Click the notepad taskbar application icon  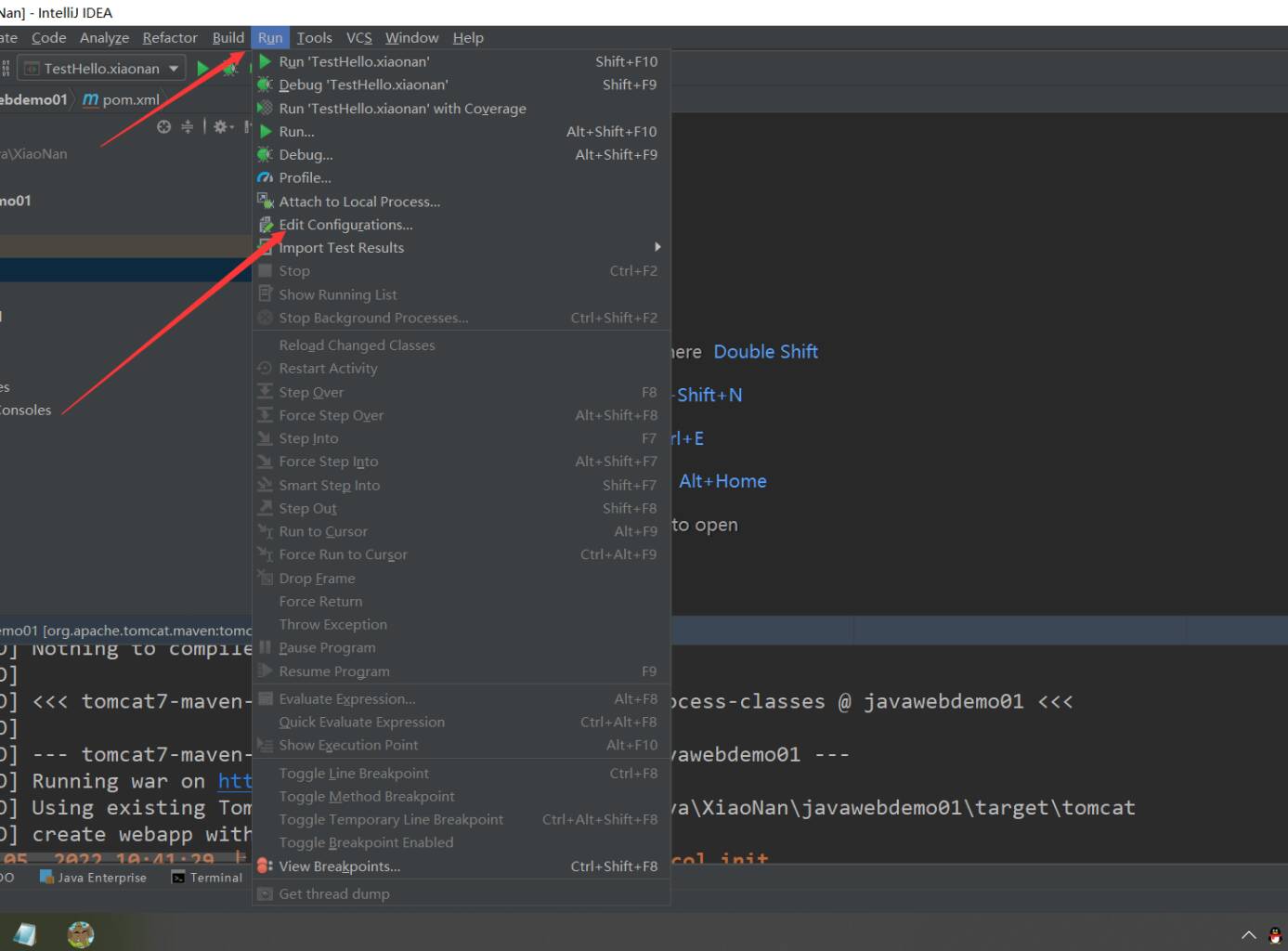[x=25, y=934]
